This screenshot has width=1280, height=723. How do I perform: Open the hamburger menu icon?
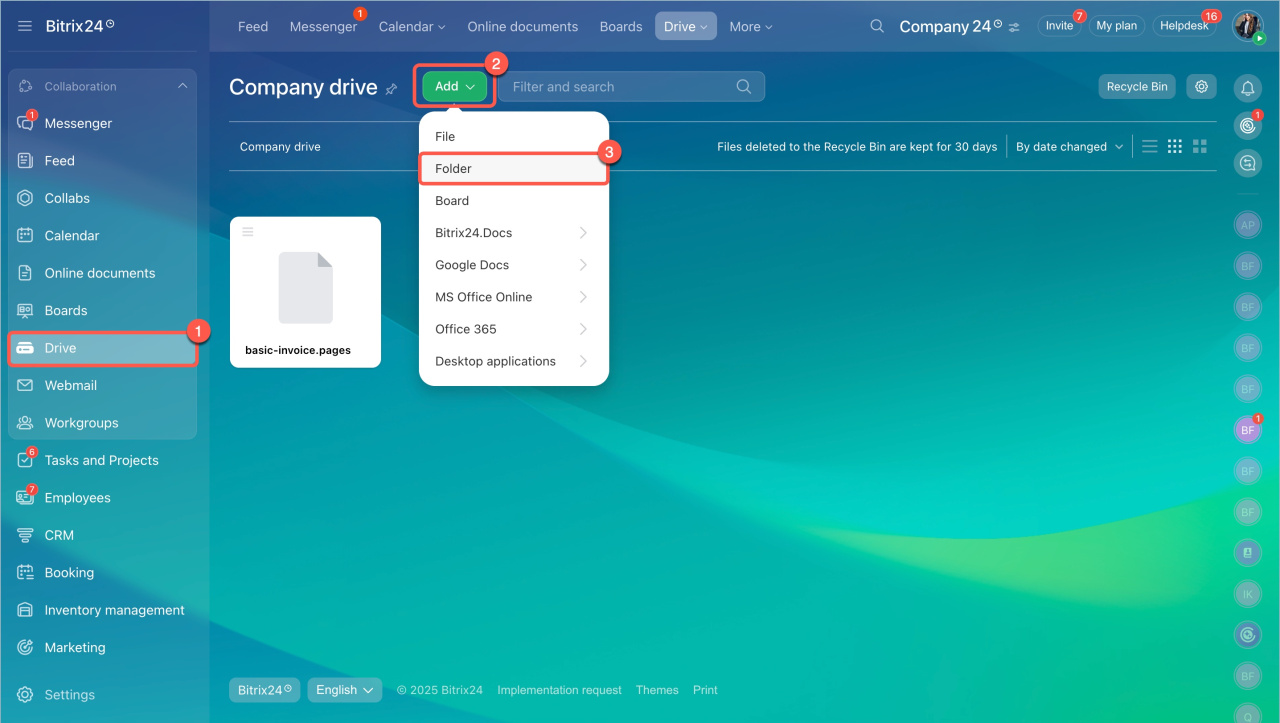pyautogui.click(x=25, y=26)
